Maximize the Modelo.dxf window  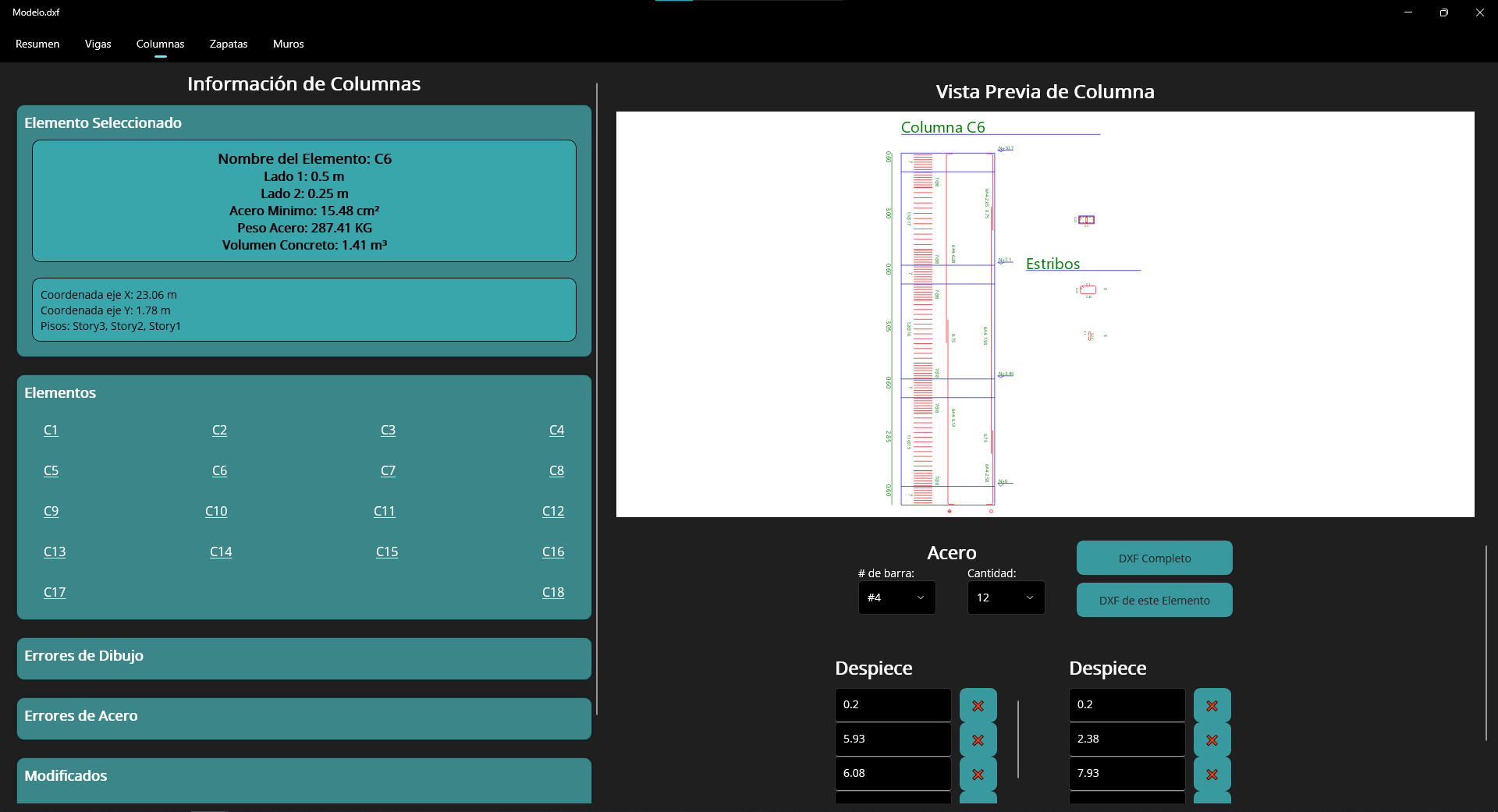tap(1443, 12)
